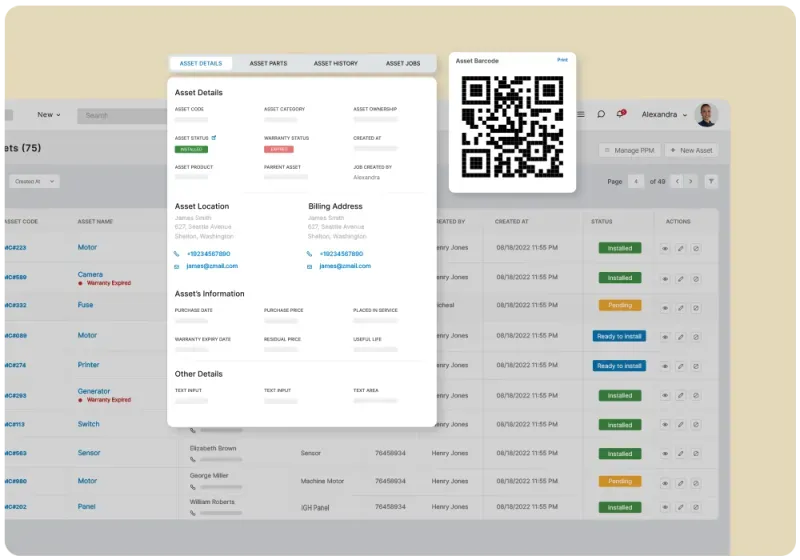Click Asset Location email james@zmail.com
The height and width of the screenshot is (560, 800).
212,266
